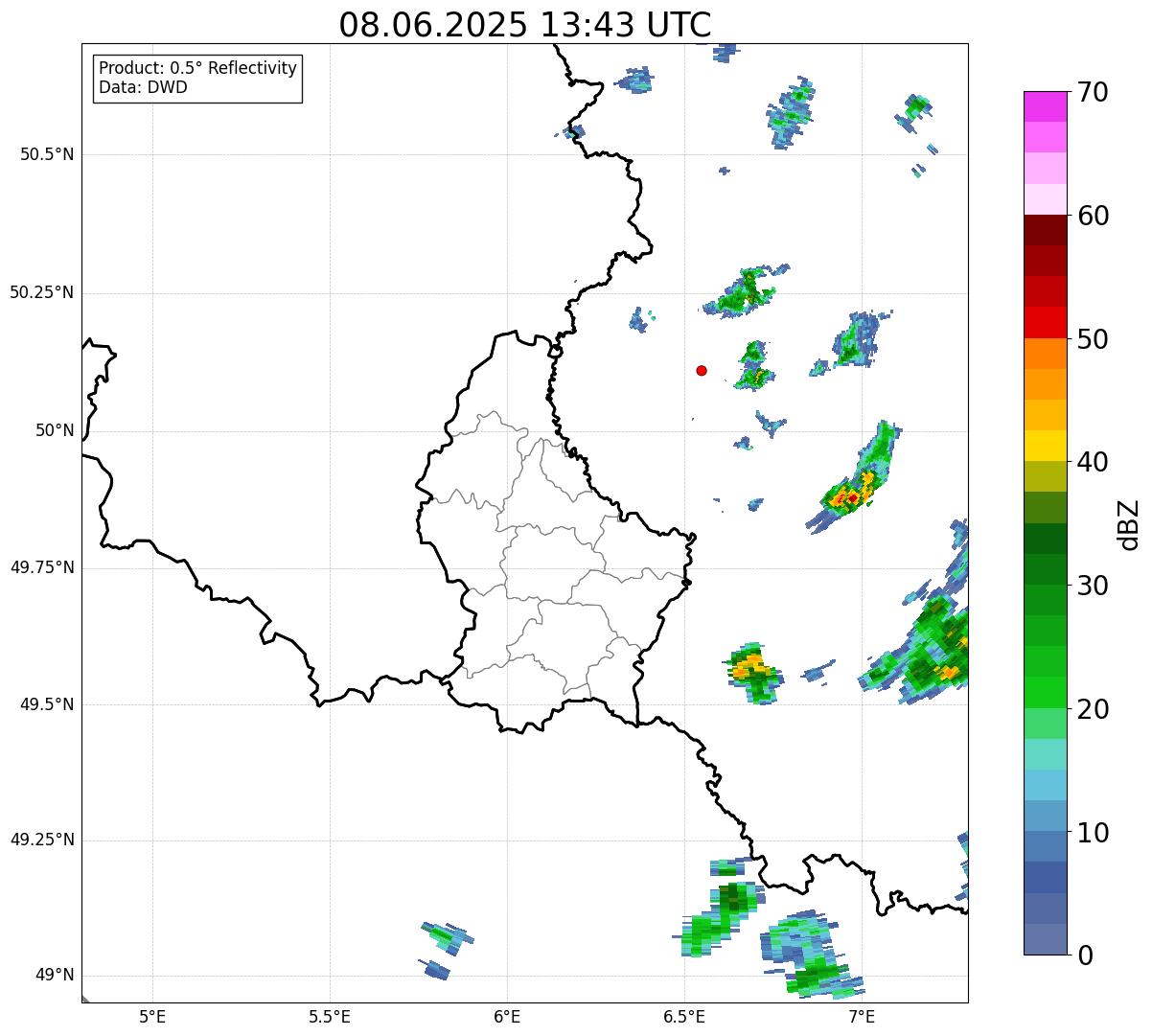Click the colorbar 0 tick label
1152x1036 pixels.
(1085, 955)
